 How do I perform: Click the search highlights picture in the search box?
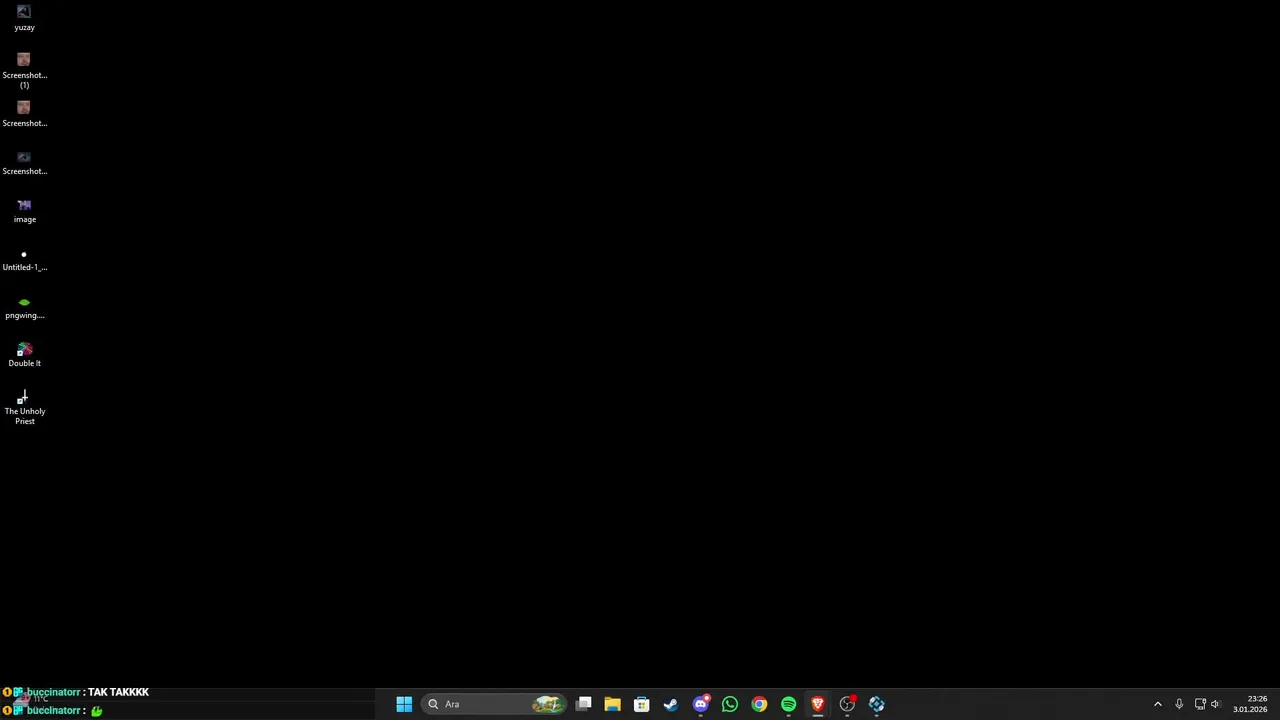548,704
